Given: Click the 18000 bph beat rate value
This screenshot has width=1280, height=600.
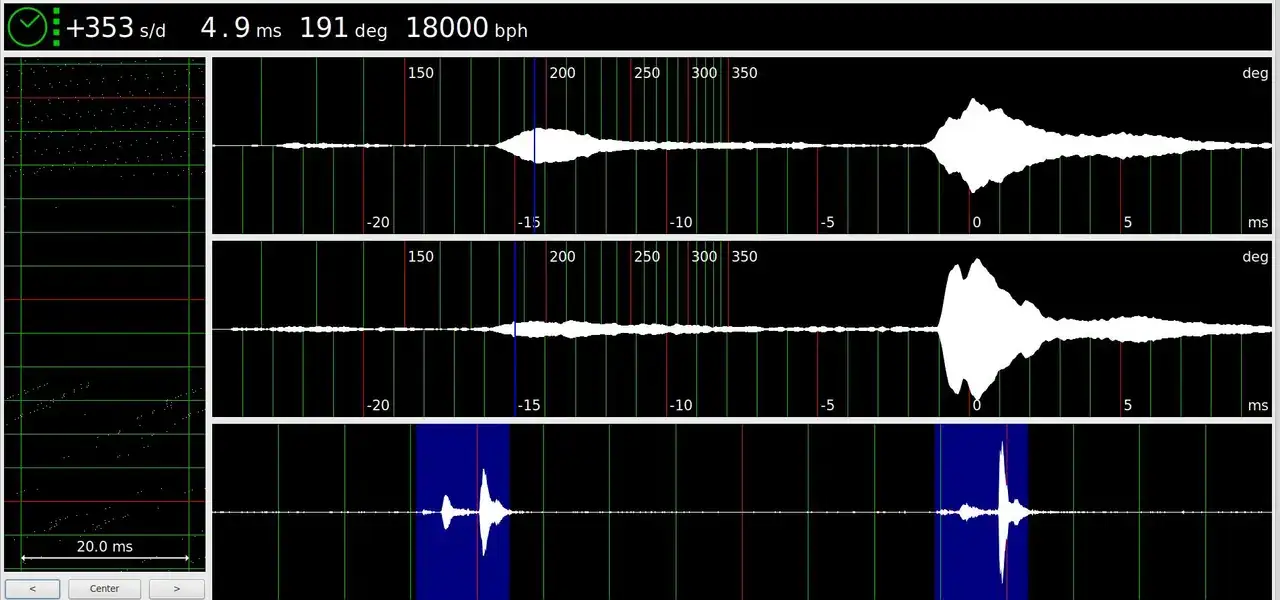Looking at the screenshot, I should pos(466,29).
